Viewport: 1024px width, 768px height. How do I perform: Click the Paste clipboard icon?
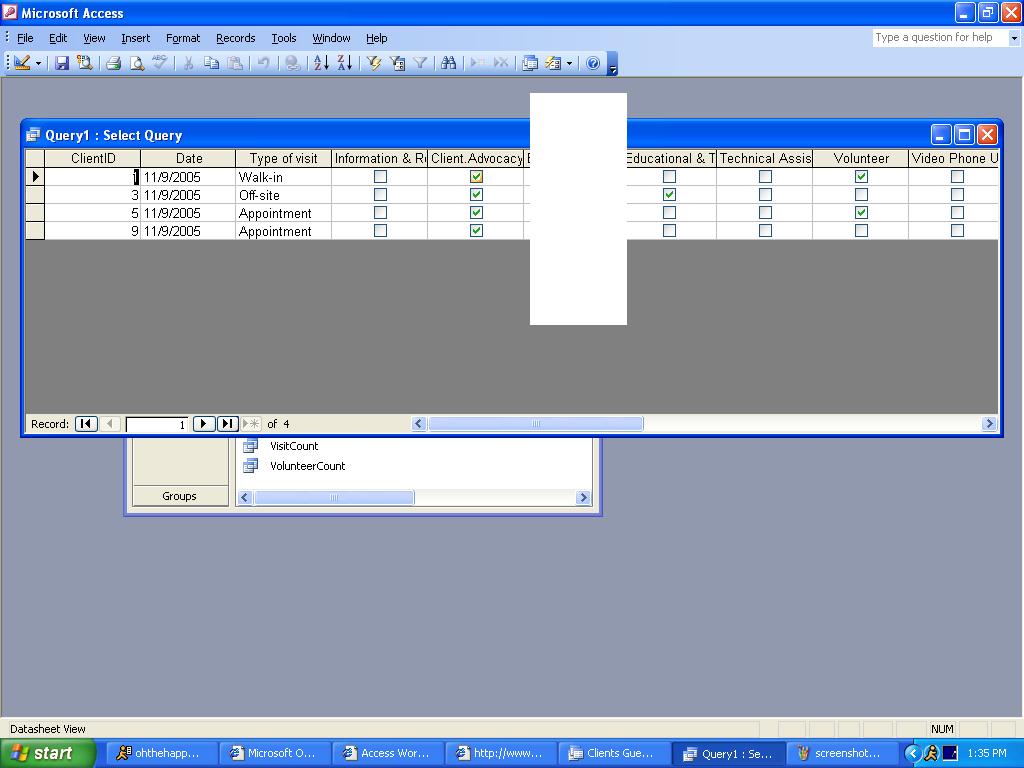click(x=234, y=63)
